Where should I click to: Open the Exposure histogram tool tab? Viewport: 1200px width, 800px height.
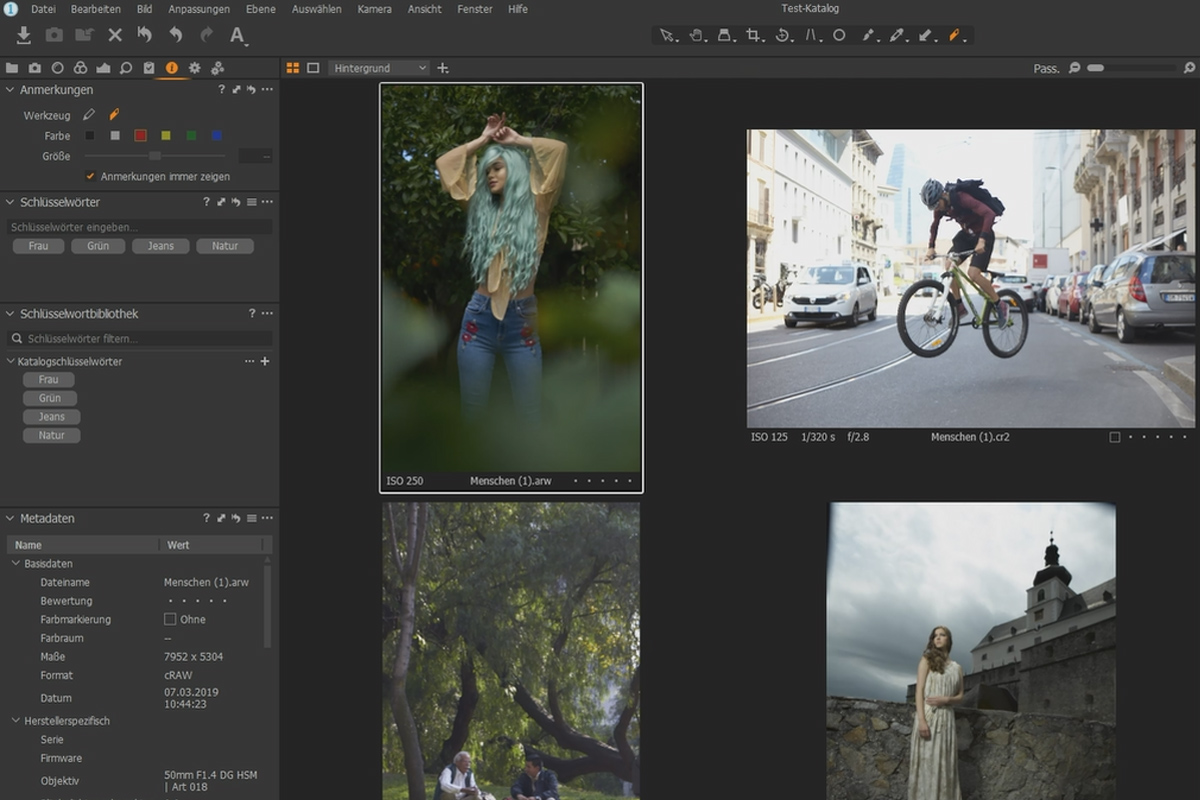[x=103, y=68]
